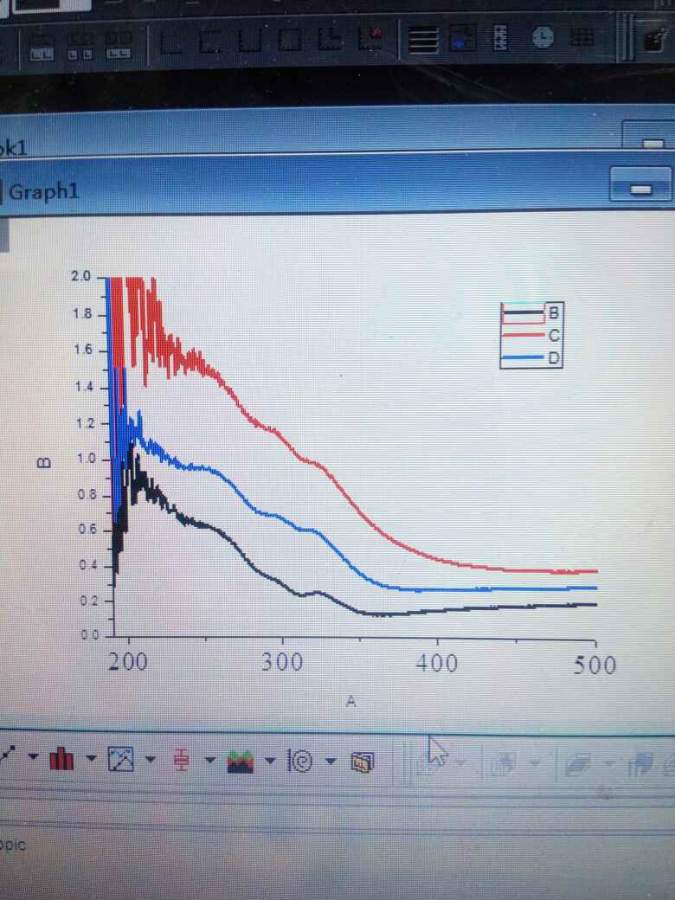Click the red-marked axis icon in top toolbar
675x900 pixels.
370,39
